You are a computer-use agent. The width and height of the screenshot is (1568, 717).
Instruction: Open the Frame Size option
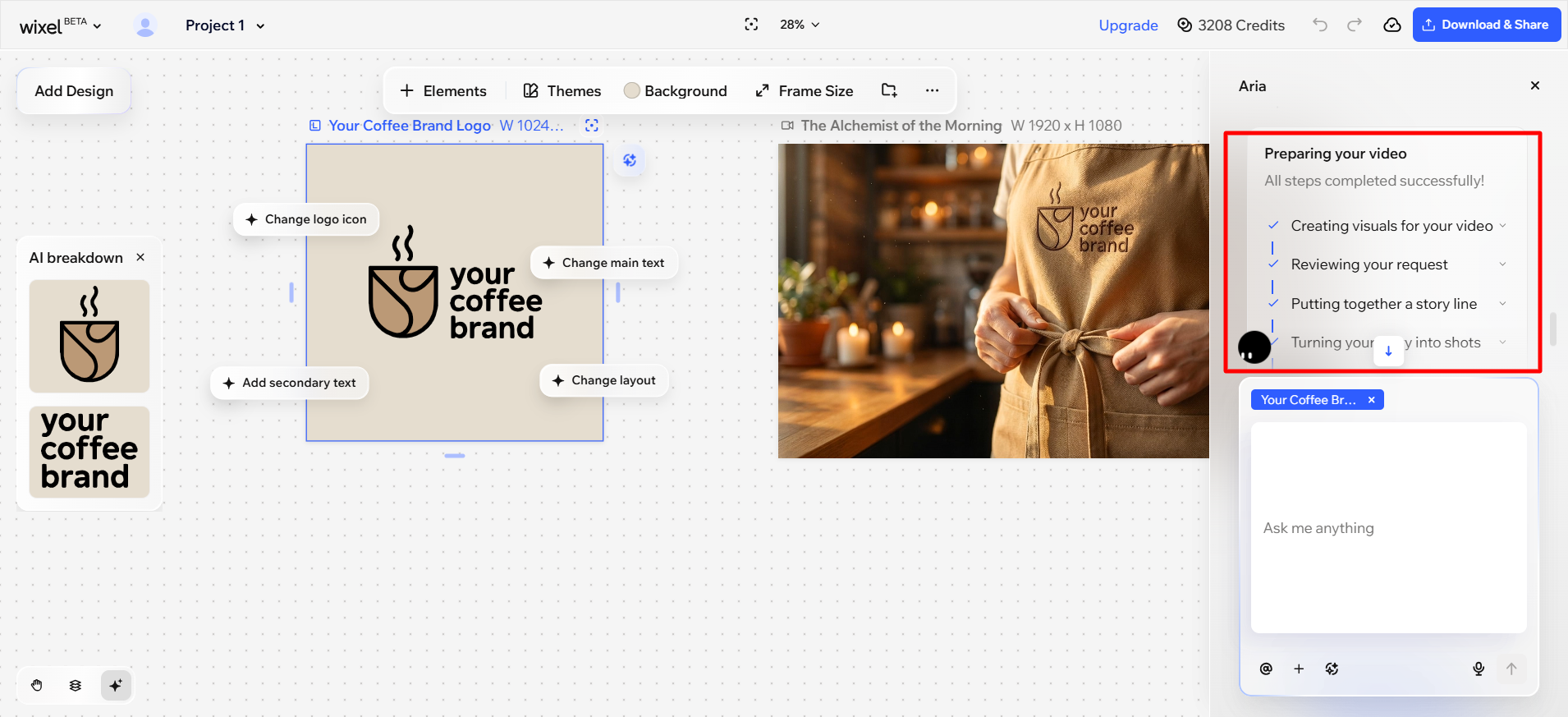tap(804, 91)
